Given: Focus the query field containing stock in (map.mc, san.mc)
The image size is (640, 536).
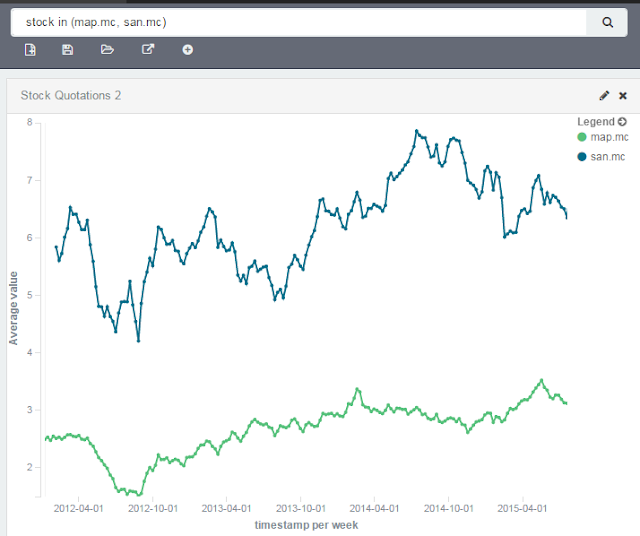Looking at the screenshot, I should coord(298,22).
